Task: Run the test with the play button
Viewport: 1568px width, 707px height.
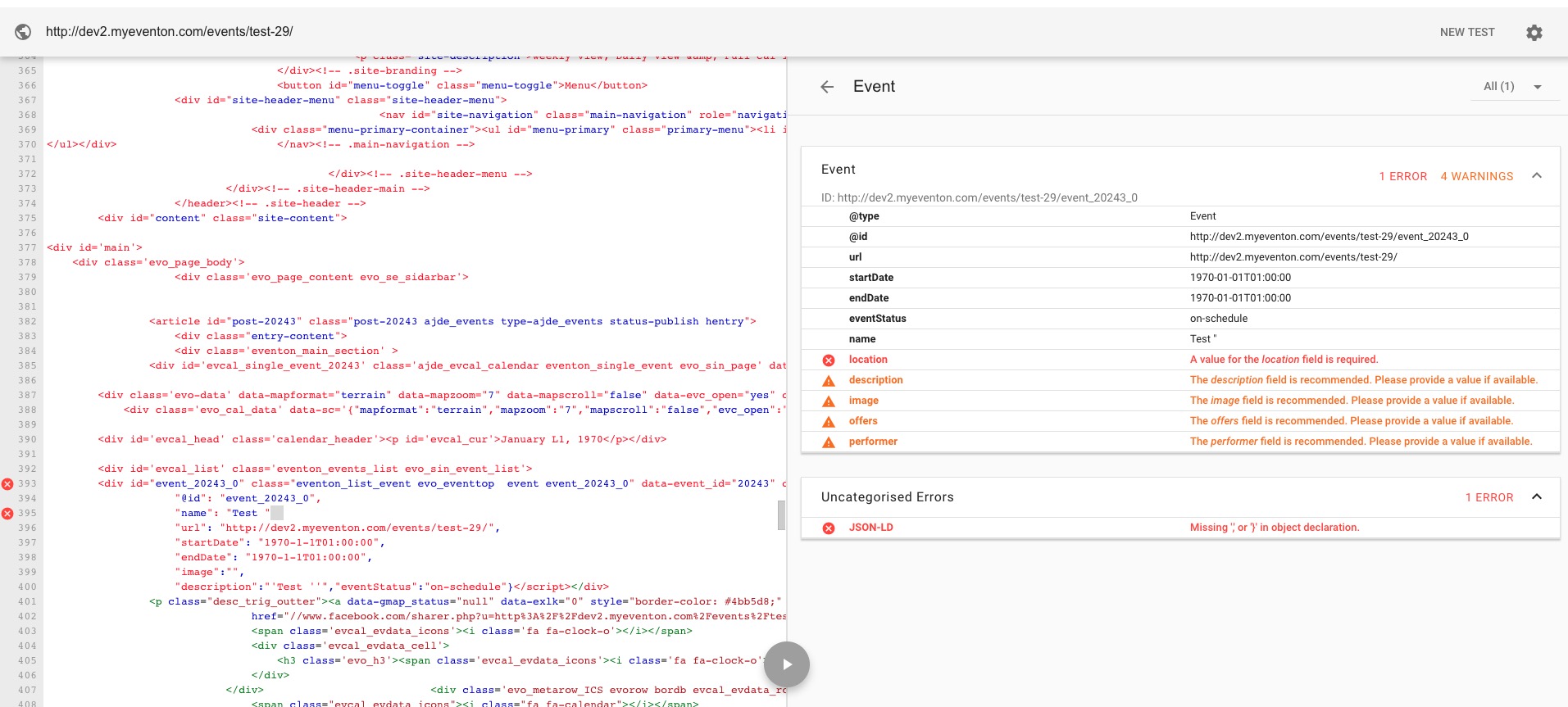Action: click(x=786, y=664)
